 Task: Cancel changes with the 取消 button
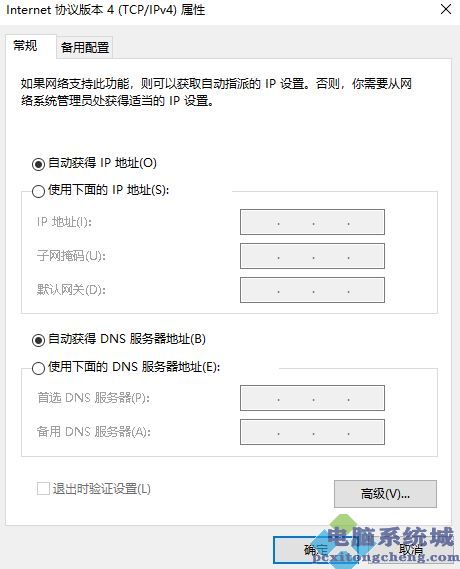pyautogui.click(x=411, y=550)
